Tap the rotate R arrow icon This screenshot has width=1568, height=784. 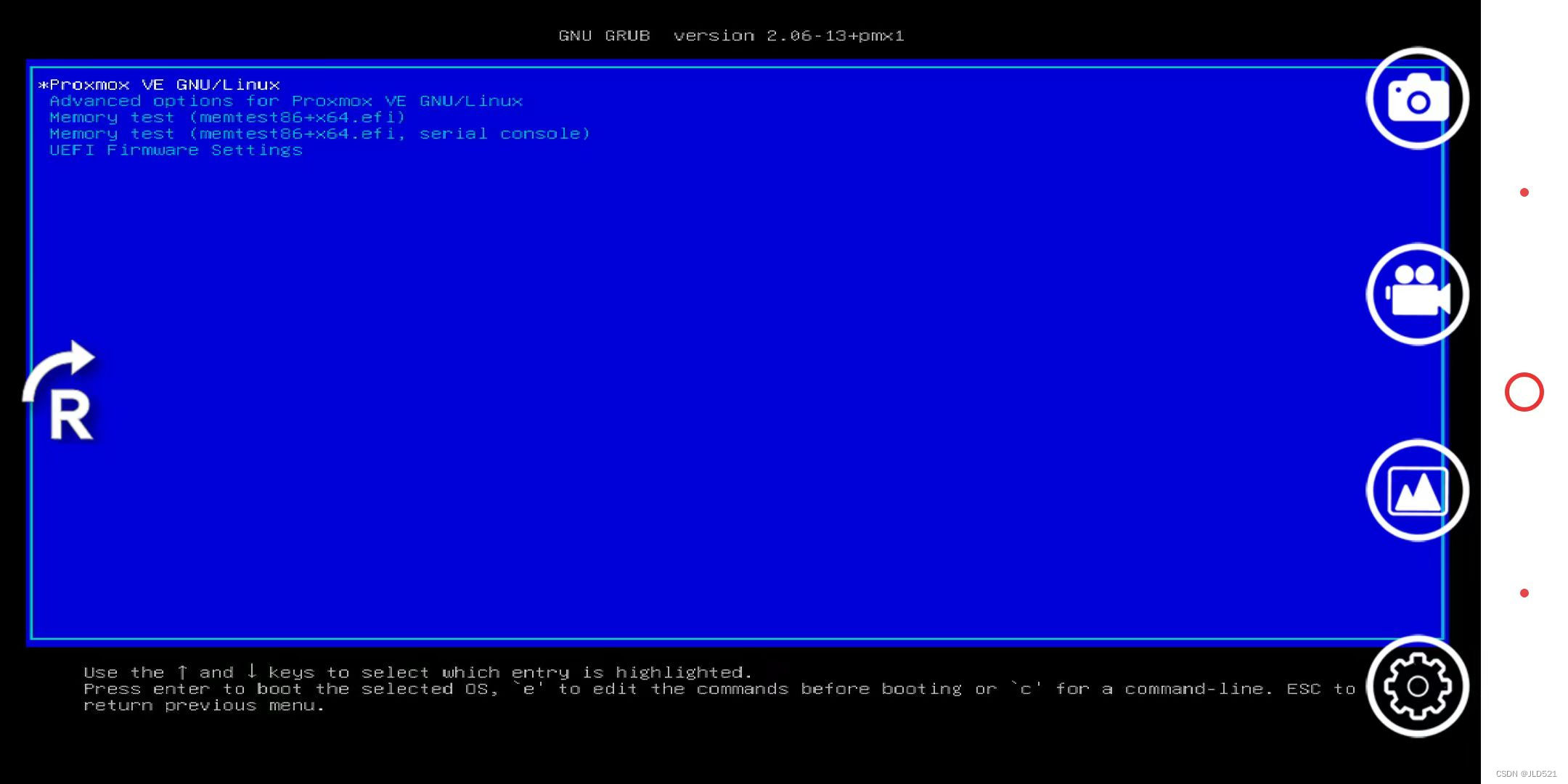[x=60, y=391]
